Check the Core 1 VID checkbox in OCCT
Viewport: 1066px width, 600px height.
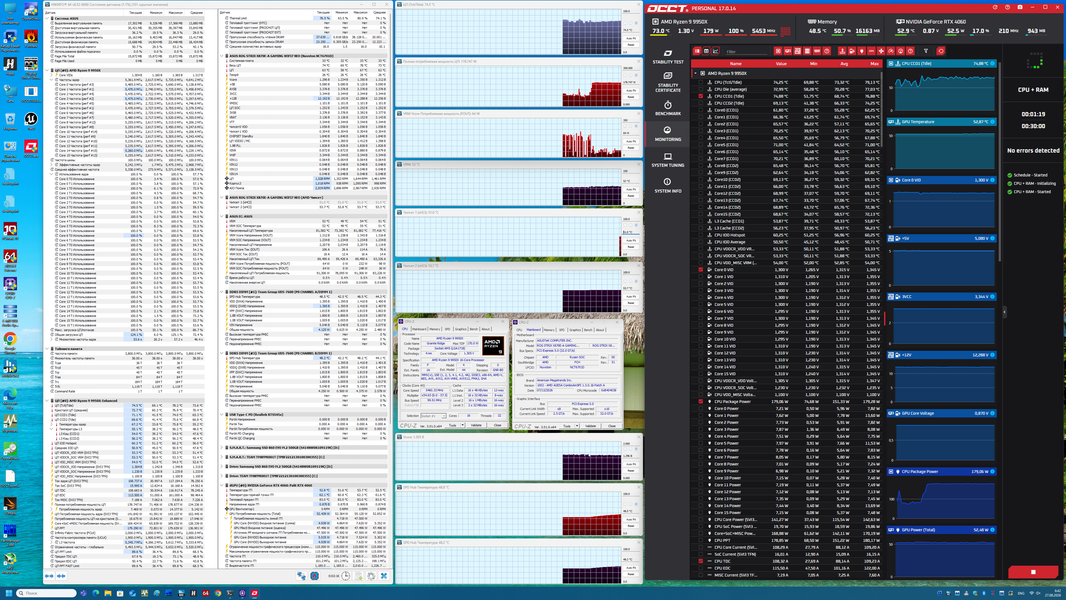click(x=701, y=277)
